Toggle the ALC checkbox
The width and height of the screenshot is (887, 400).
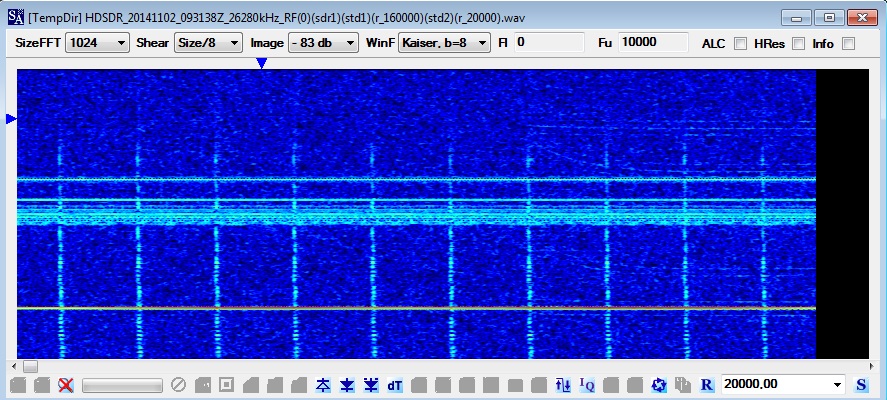(x=740, y=44)
